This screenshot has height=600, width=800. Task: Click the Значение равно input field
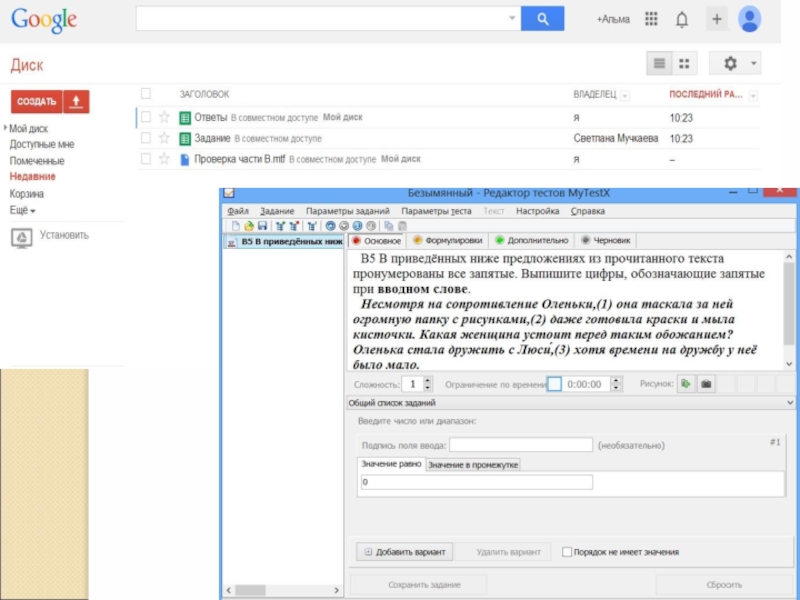point(476,482)
